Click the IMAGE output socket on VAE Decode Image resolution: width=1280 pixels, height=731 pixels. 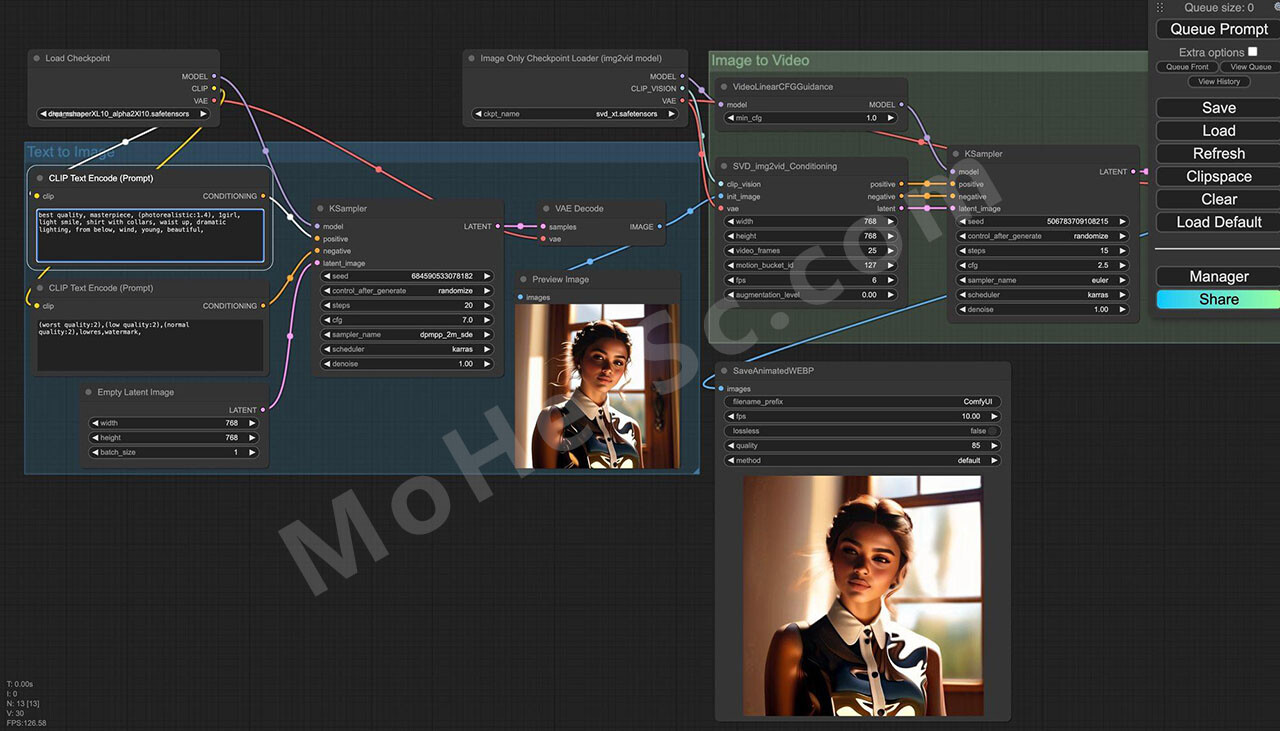660,227
